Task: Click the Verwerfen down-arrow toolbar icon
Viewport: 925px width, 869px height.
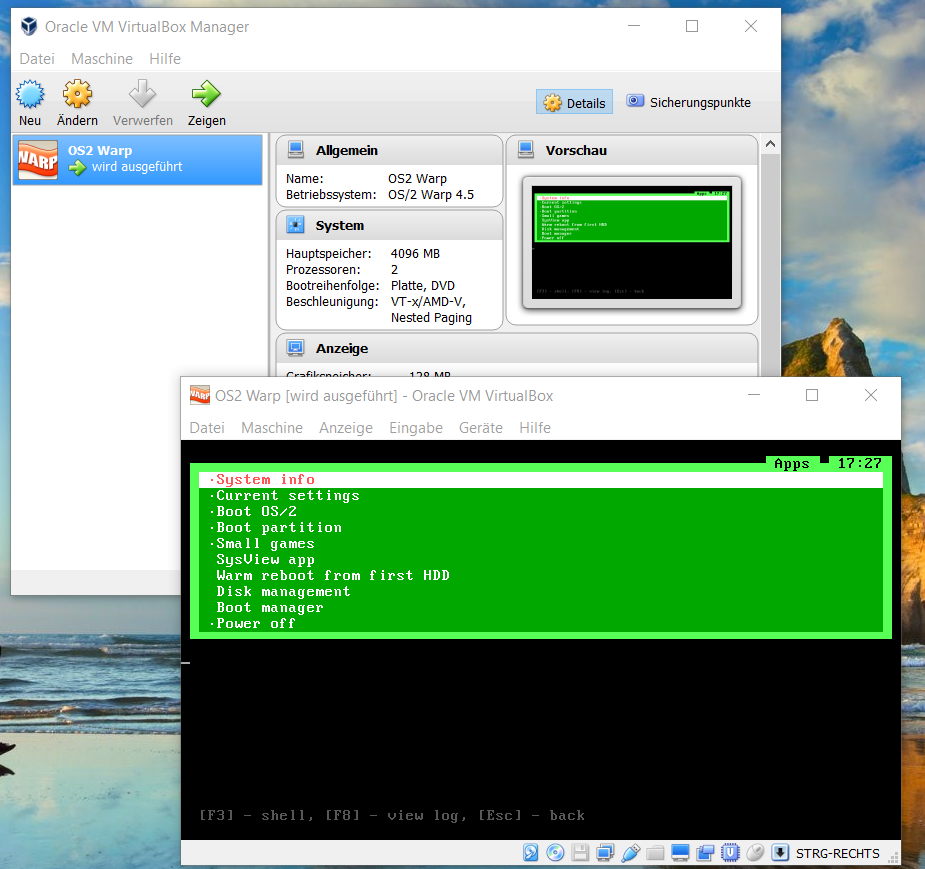Action: [142, 93]
